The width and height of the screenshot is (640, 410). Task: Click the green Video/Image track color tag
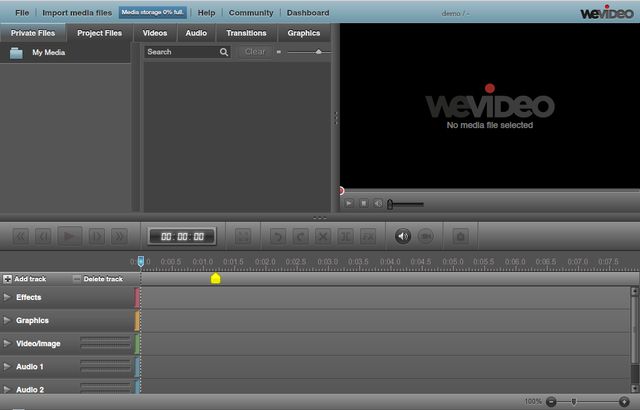137,344
